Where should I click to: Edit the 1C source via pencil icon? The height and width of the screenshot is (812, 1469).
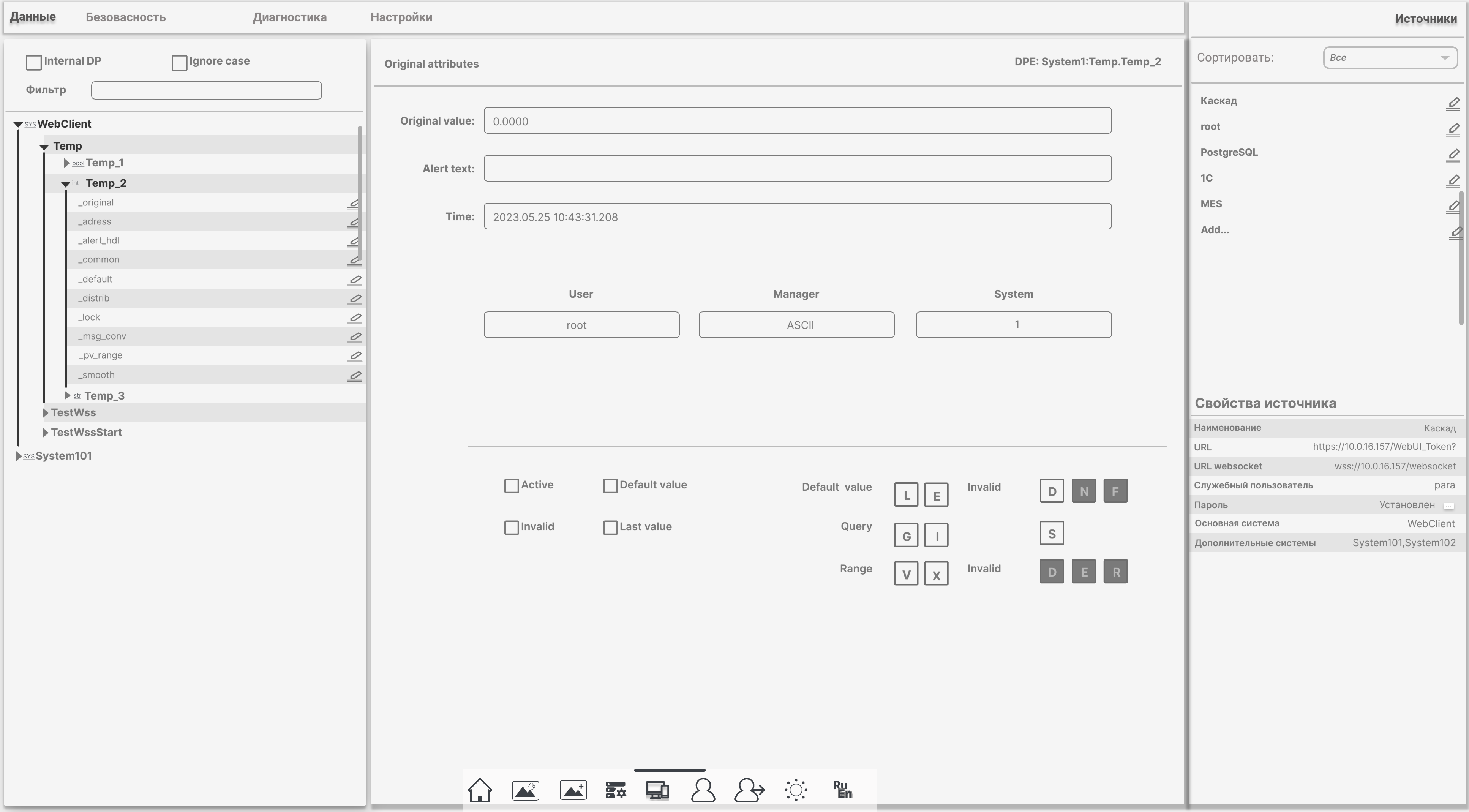1453,181
